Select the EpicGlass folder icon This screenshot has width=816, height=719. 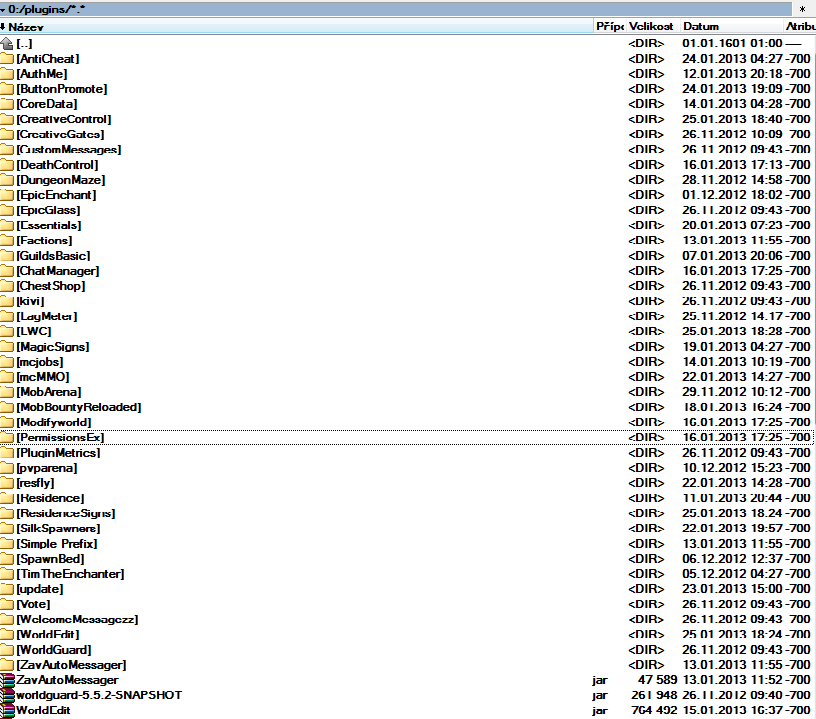click(7, 210)
